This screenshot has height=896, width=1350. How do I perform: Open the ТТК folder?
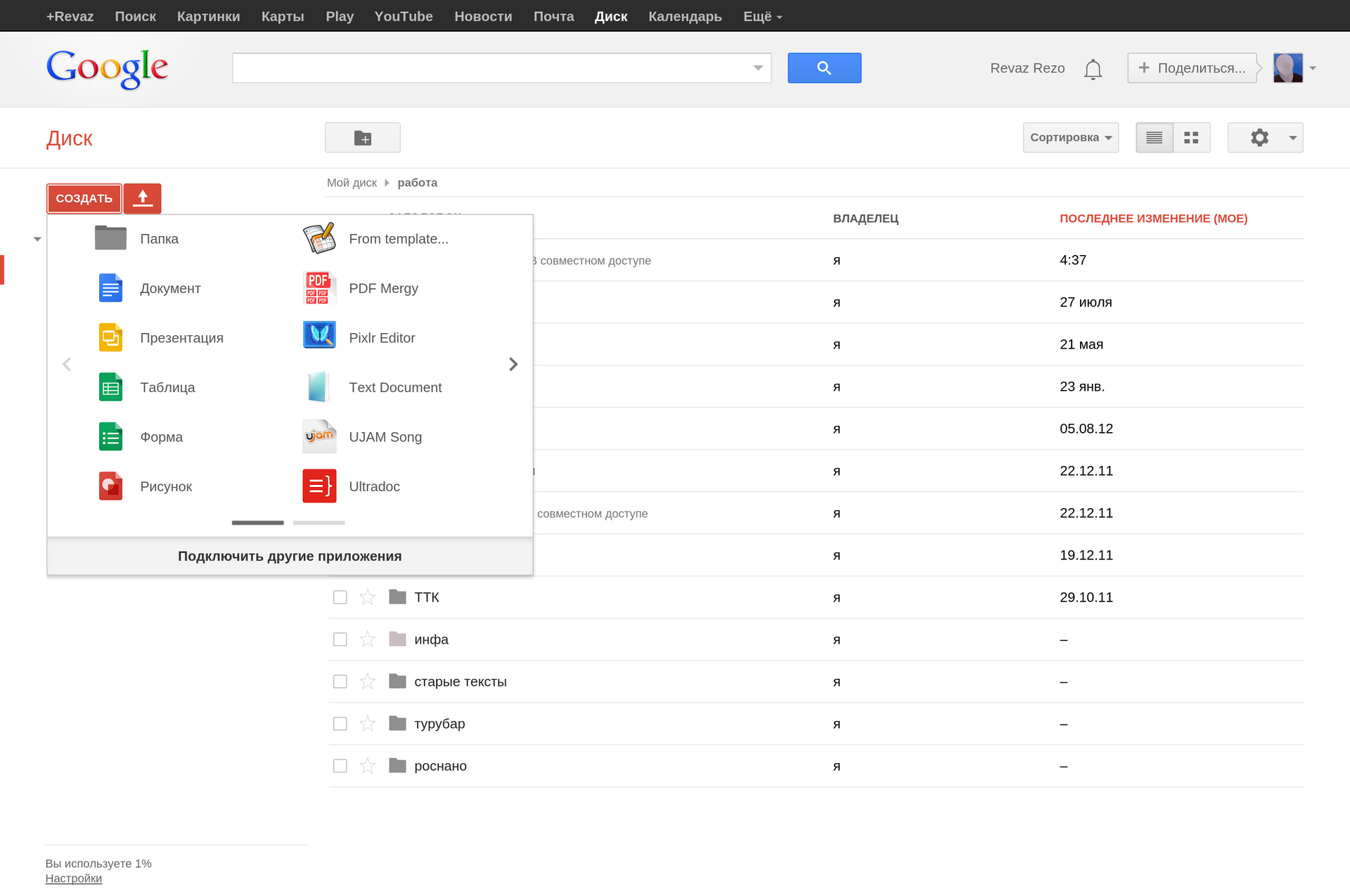tap(426, 597)
